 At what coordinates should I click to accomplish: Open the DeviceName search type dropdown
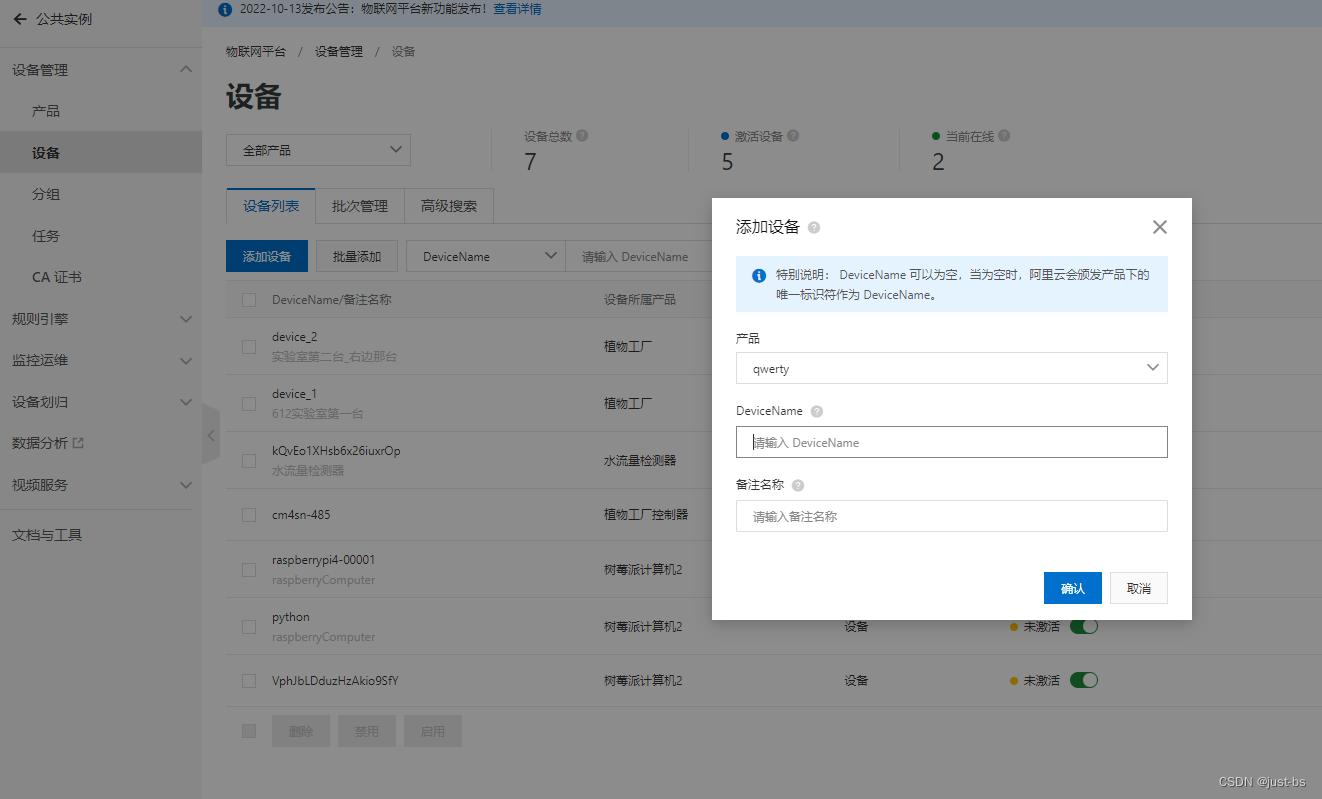tap(486, 256)
